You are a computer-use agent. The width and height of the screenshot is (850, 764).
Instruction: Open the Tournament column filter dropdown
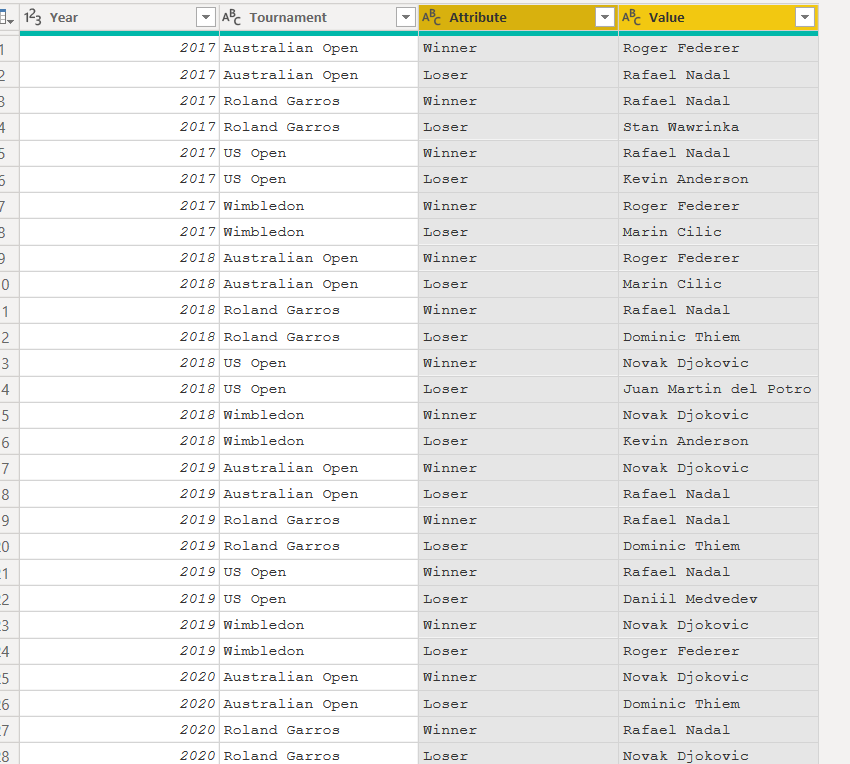(x=405, y=17)
